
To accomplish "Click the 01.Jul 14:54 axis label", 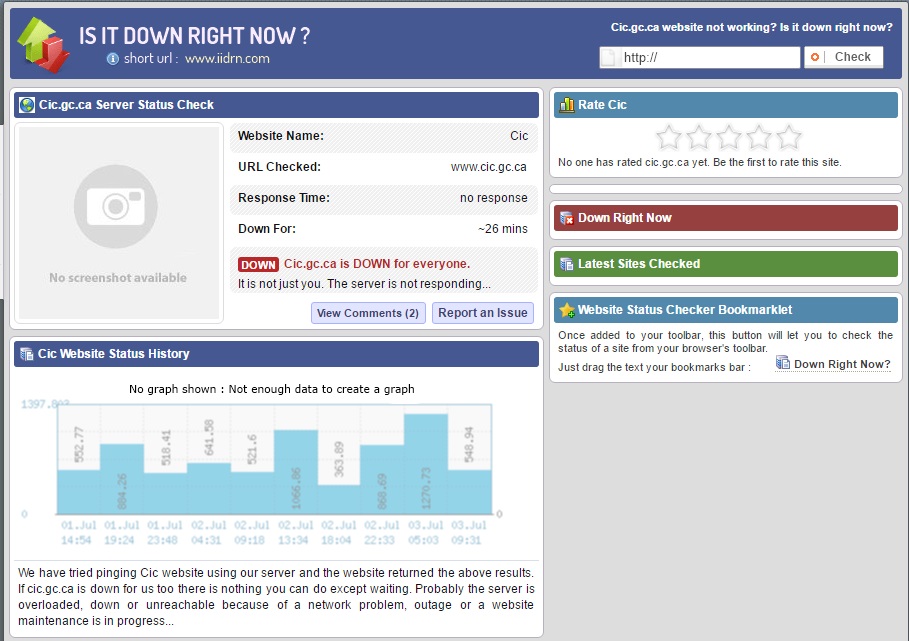I will tap(78, 533).
